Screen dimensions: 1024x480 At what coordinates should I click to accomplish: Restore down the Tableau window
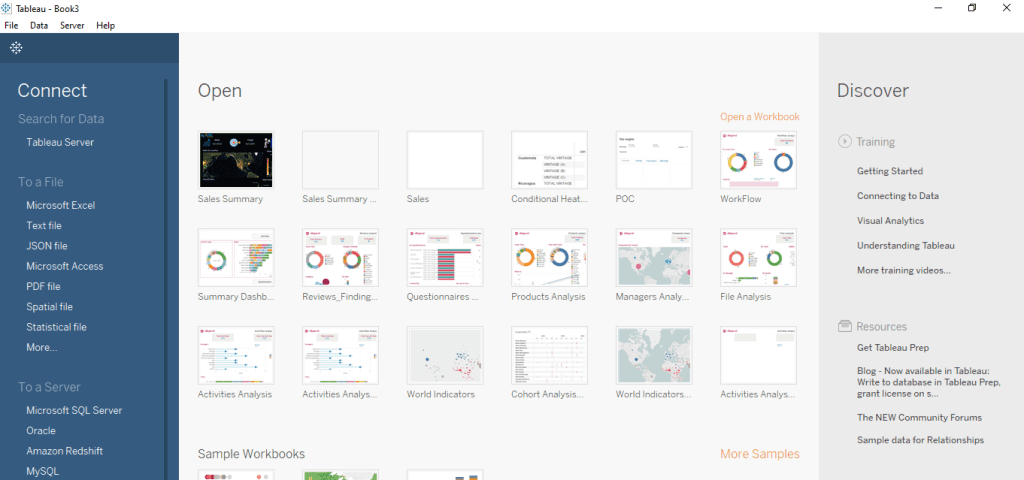(x=972, y=8)
